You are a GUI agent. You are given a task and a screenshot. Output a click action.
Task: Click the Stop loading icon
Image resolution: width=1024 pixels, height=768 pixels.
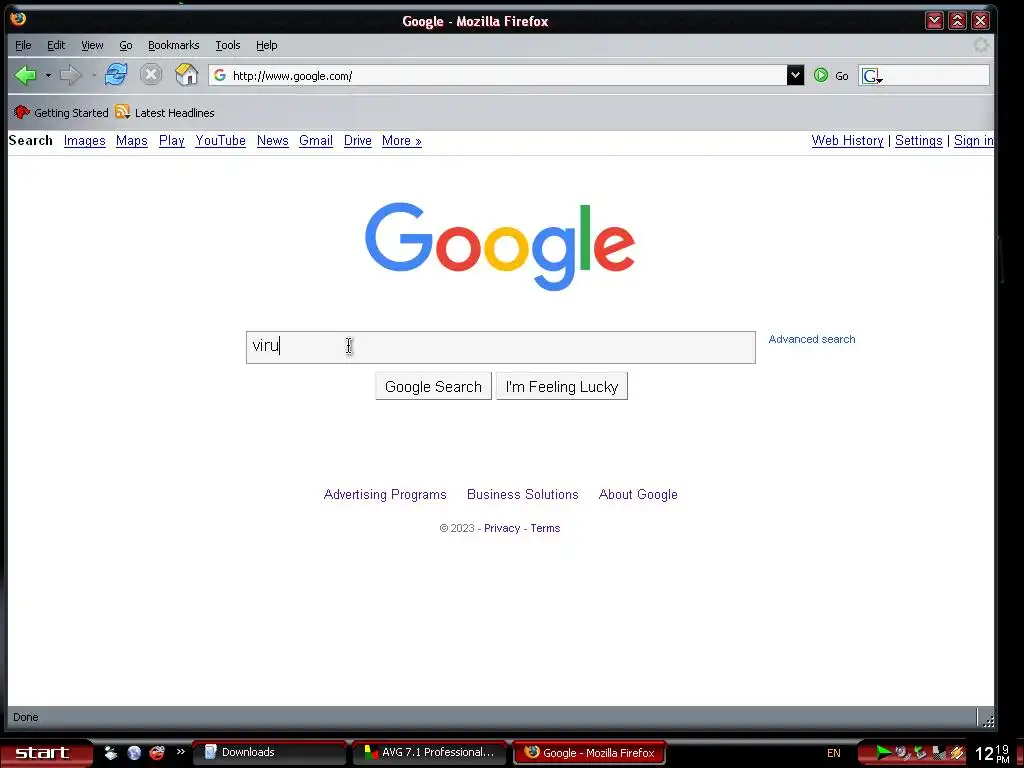coord(151,75)
